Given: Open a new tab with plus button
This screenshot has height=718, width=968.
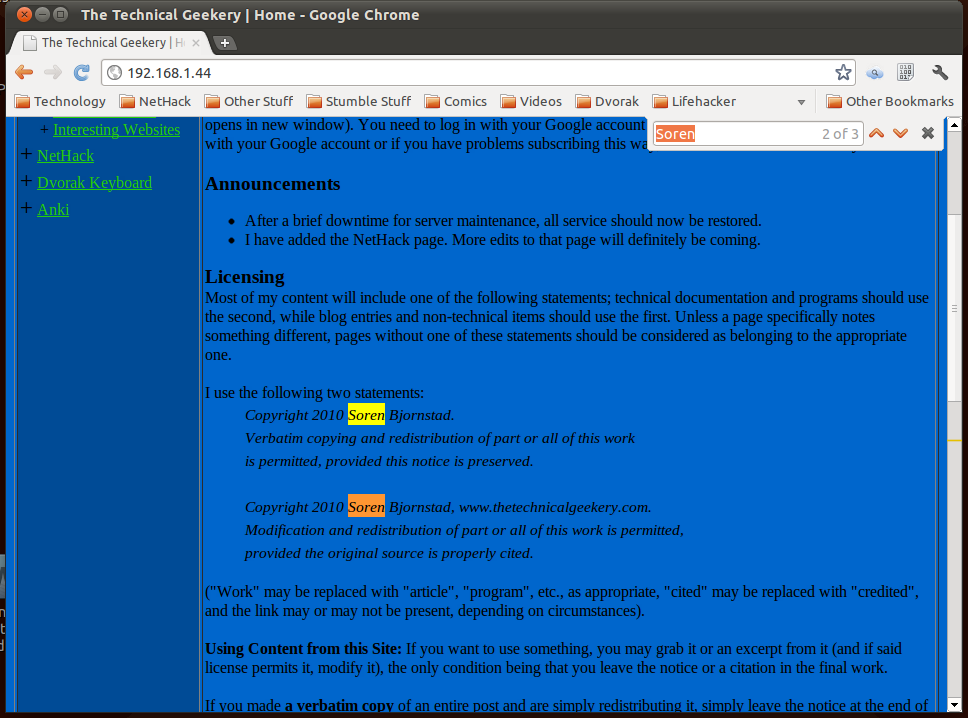Looking at the screenshot, I should pyautogui.click(x=225, y=43).
